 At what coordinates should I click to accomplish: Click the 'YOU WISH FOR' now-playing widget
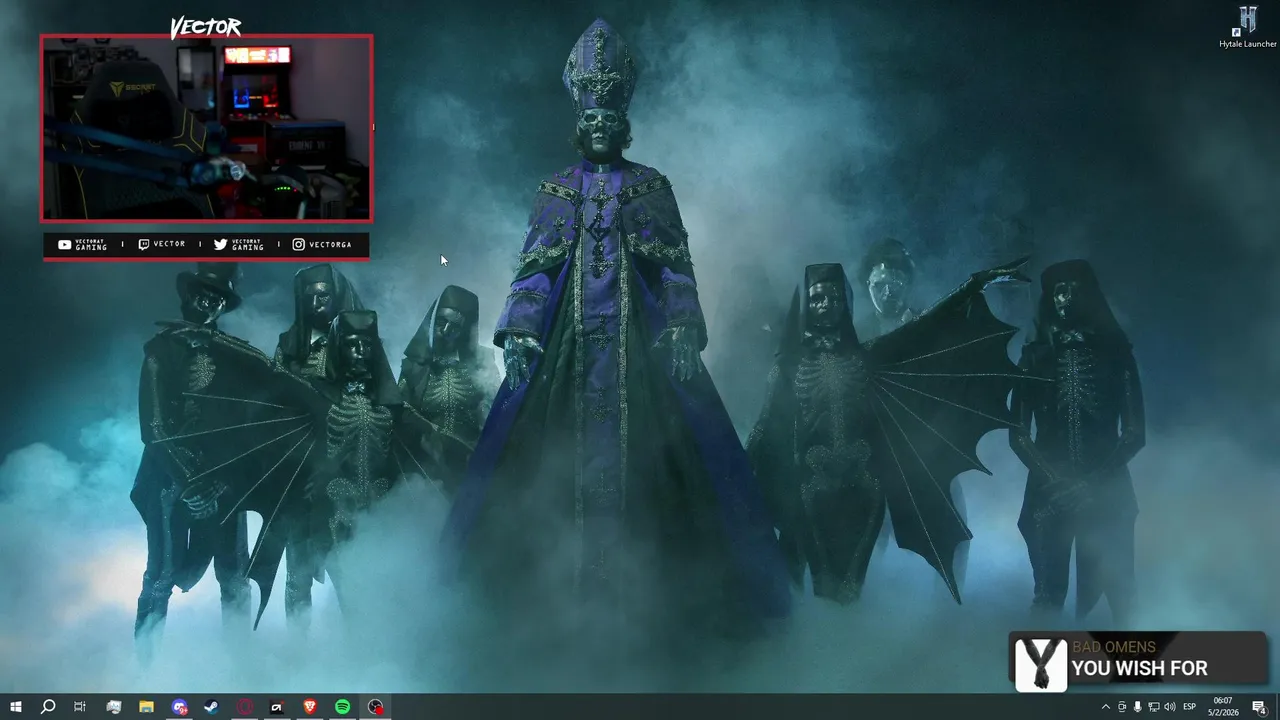(x=1139, y=661)
